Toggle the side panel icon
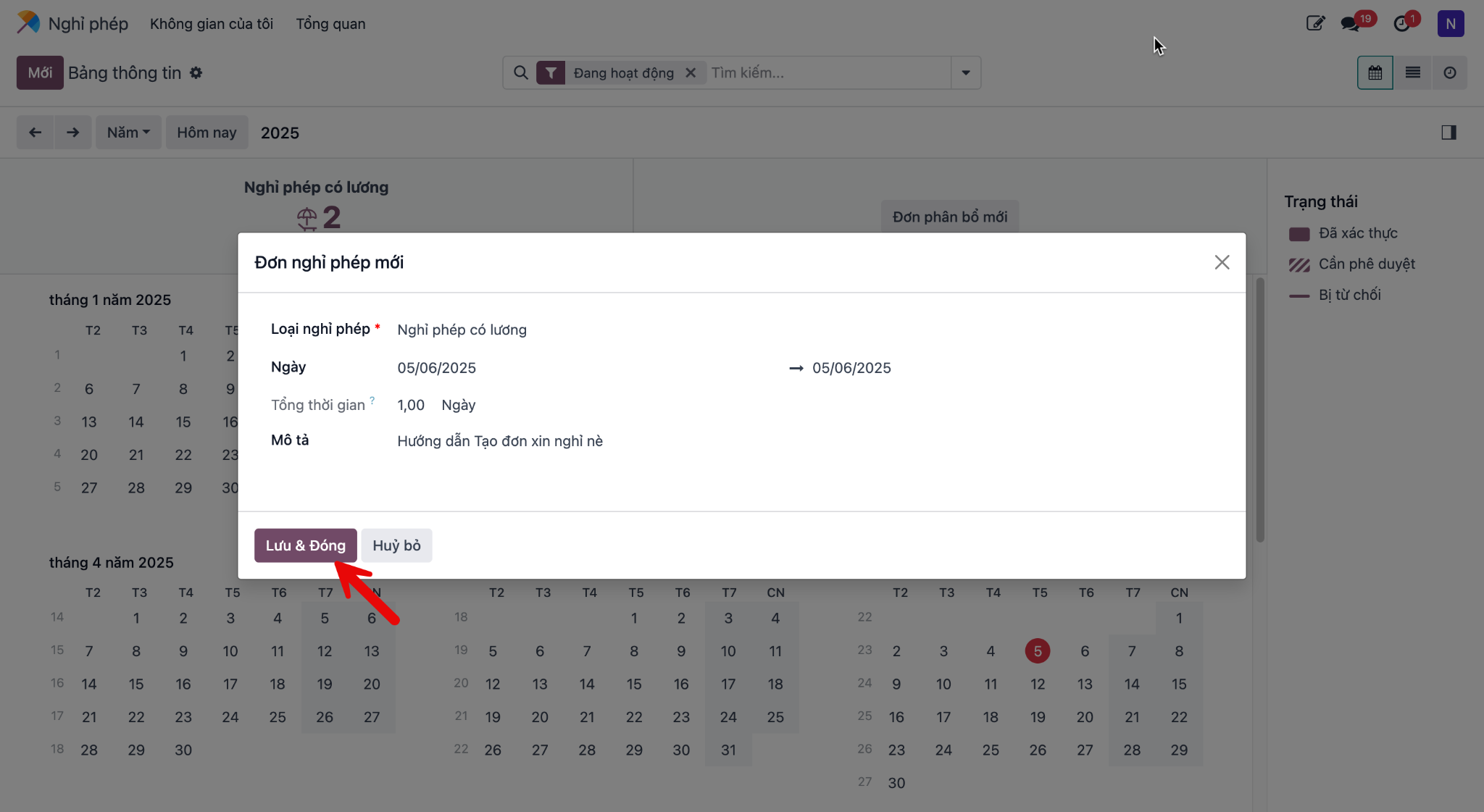This screenshot has height=812, width=1484. click(x=1448, y=133)
